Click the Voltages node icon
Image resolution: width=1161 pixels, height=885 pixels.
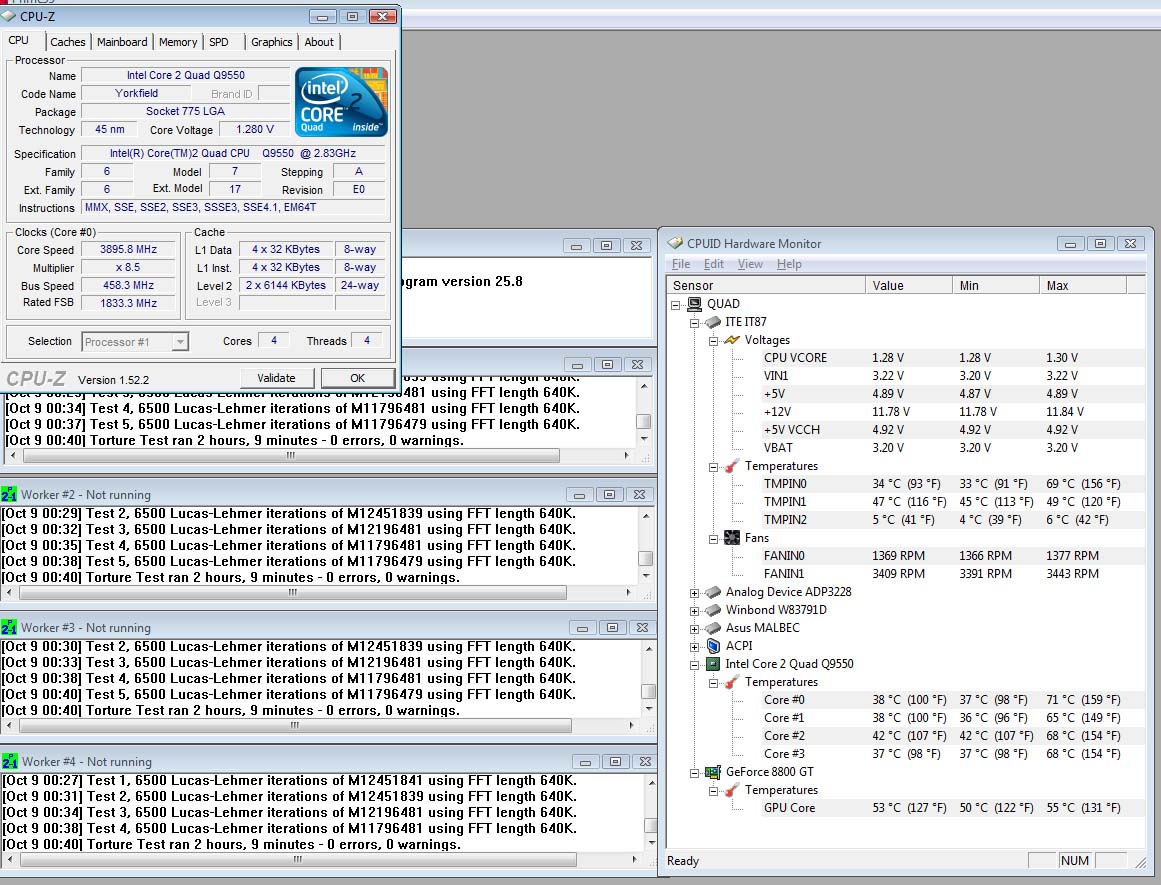tap(732, 340)
